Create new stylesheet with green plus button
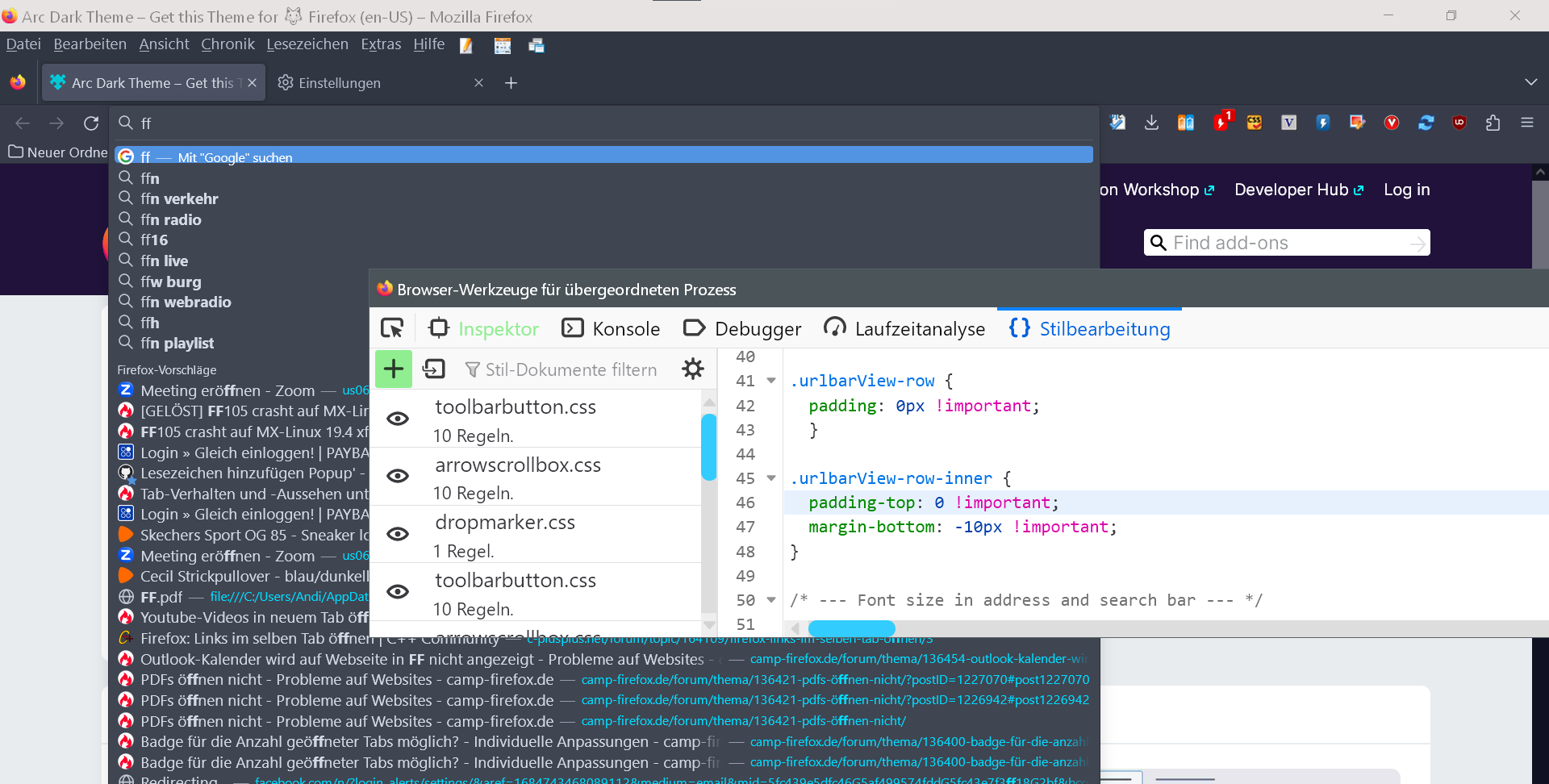1549x784 pixels. point(394,369)
